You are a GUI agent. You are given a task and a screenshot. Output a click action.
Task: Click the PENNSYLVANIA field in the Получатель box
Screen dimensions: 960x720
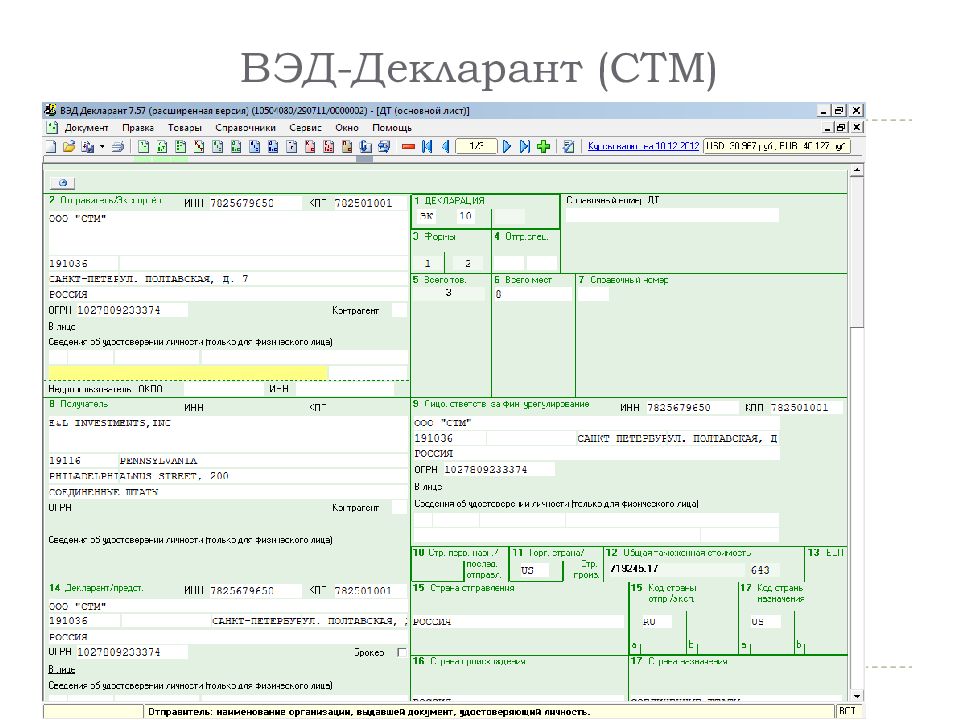(263, 461)
